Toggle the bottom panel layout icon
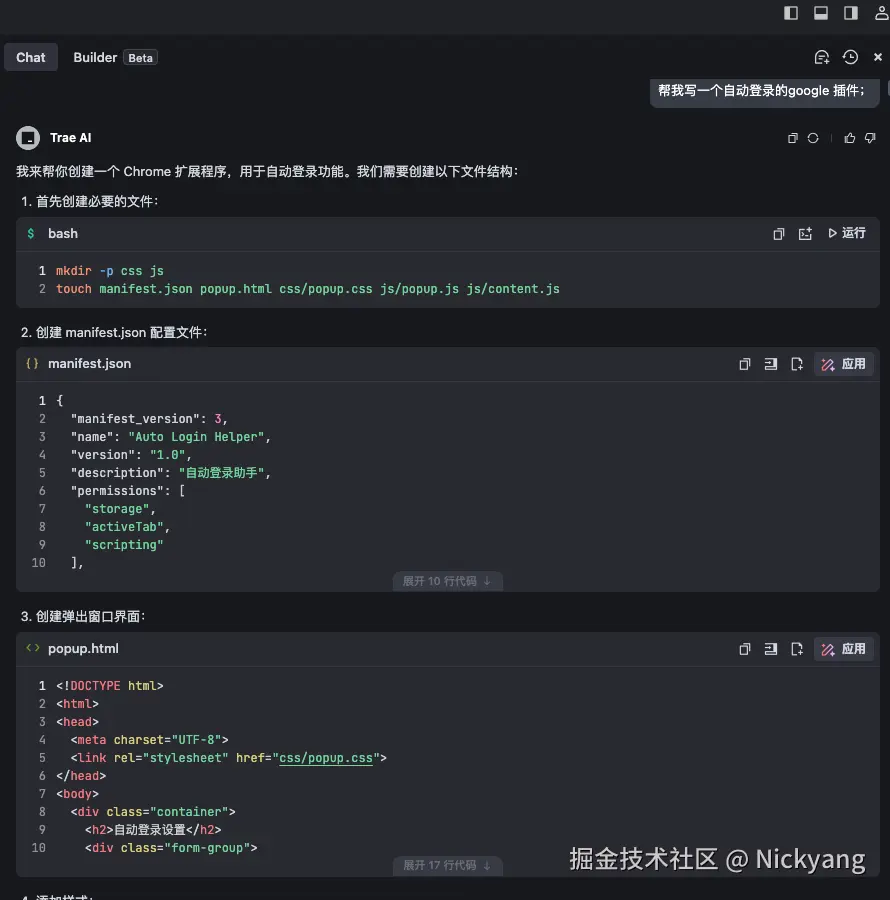 [x=821, y=13]
